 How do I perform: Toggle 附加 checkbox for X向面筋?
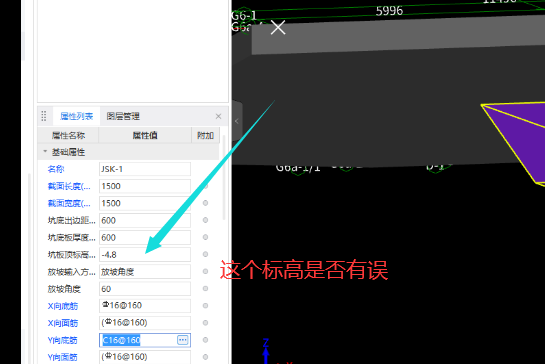click(x=205, y=323)
